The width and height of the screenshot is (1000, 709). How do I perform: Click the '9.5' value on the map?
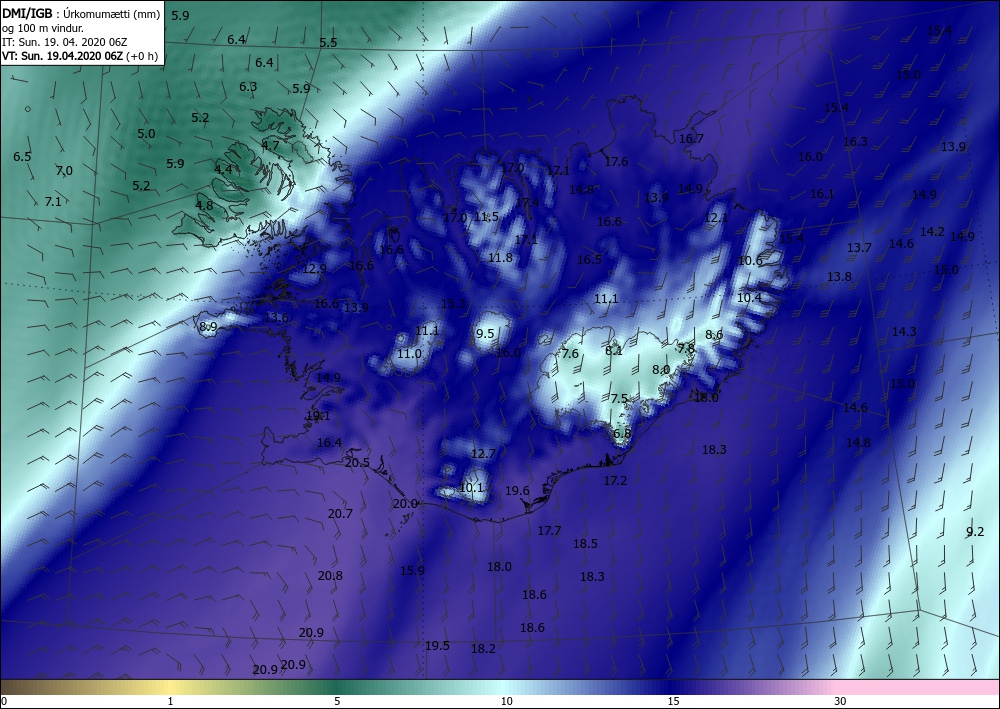click(485, 333)
